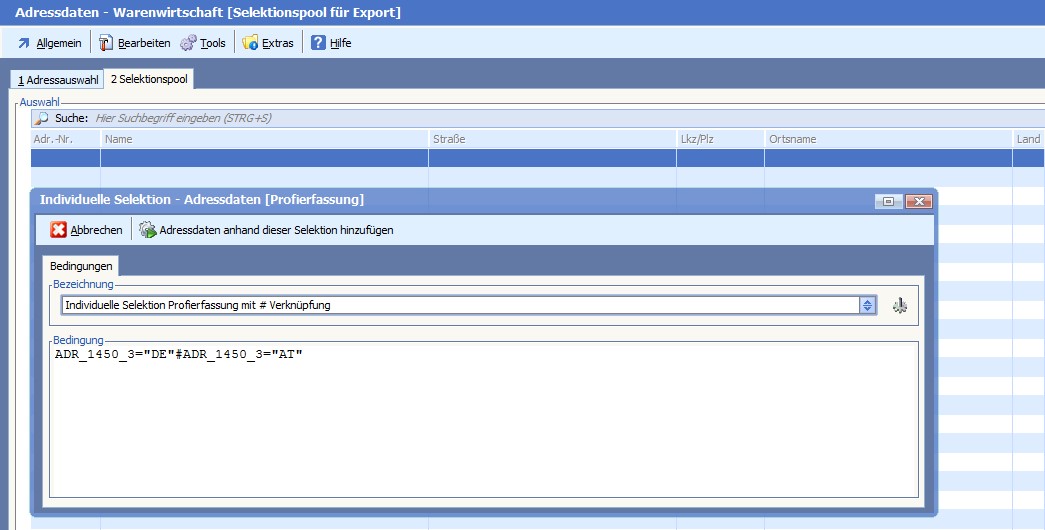This screenshot has width=1045, height=530.
Task: Select the 2 Selektionspool tab
Action: (x=149, y=79)
